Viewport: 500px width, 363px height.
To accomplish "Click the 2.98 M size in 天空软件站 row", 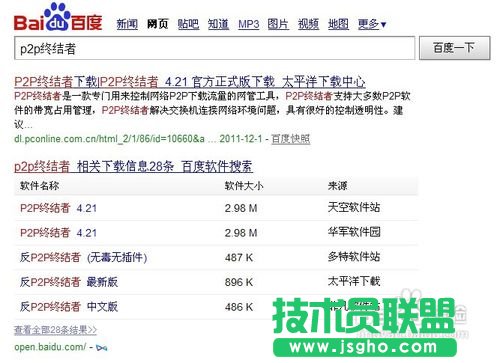I will point(241,208).
